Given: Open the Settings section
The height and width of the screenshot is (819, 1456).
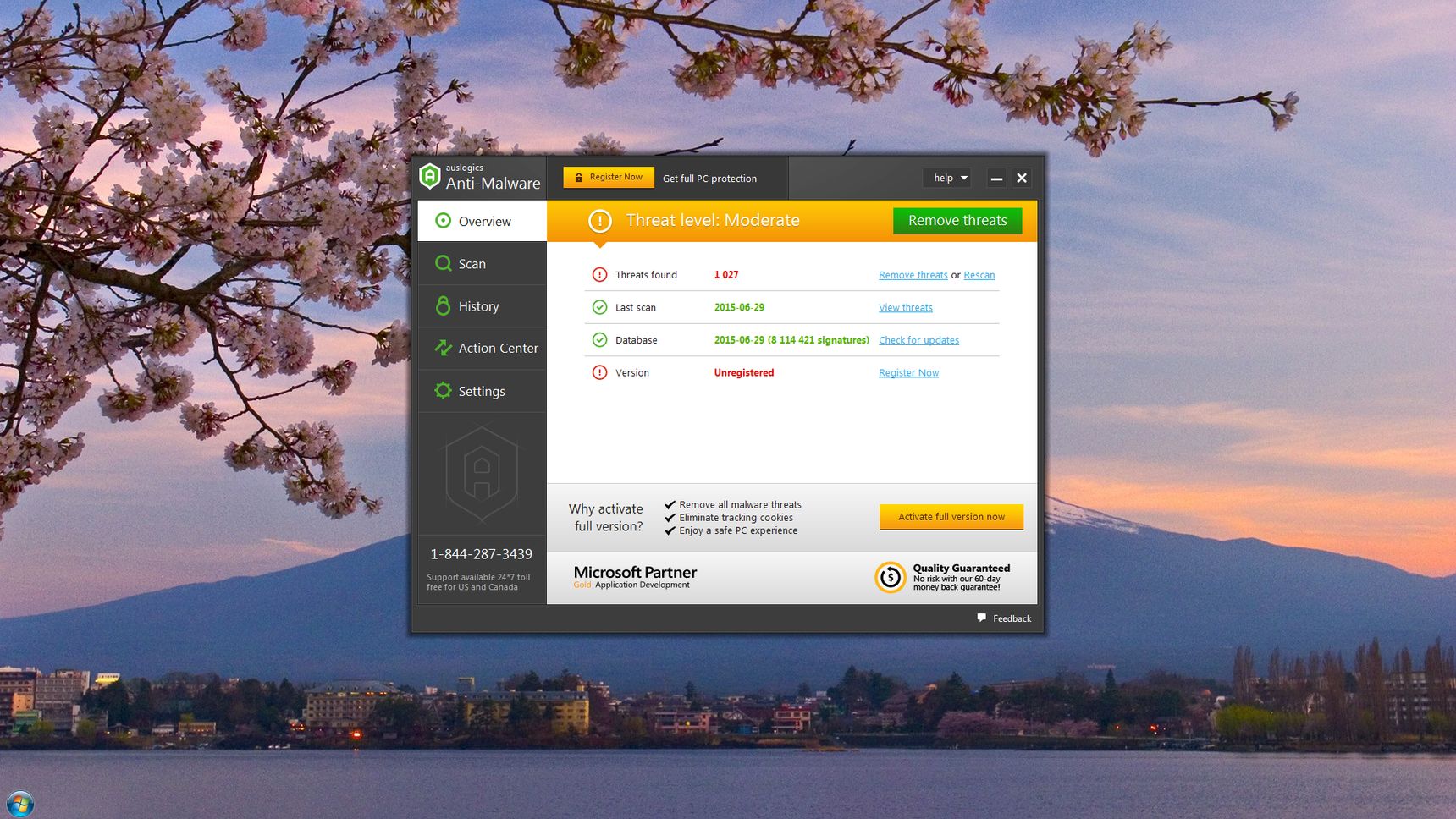Looking at the screenshot, I should [x=482, y=390].
